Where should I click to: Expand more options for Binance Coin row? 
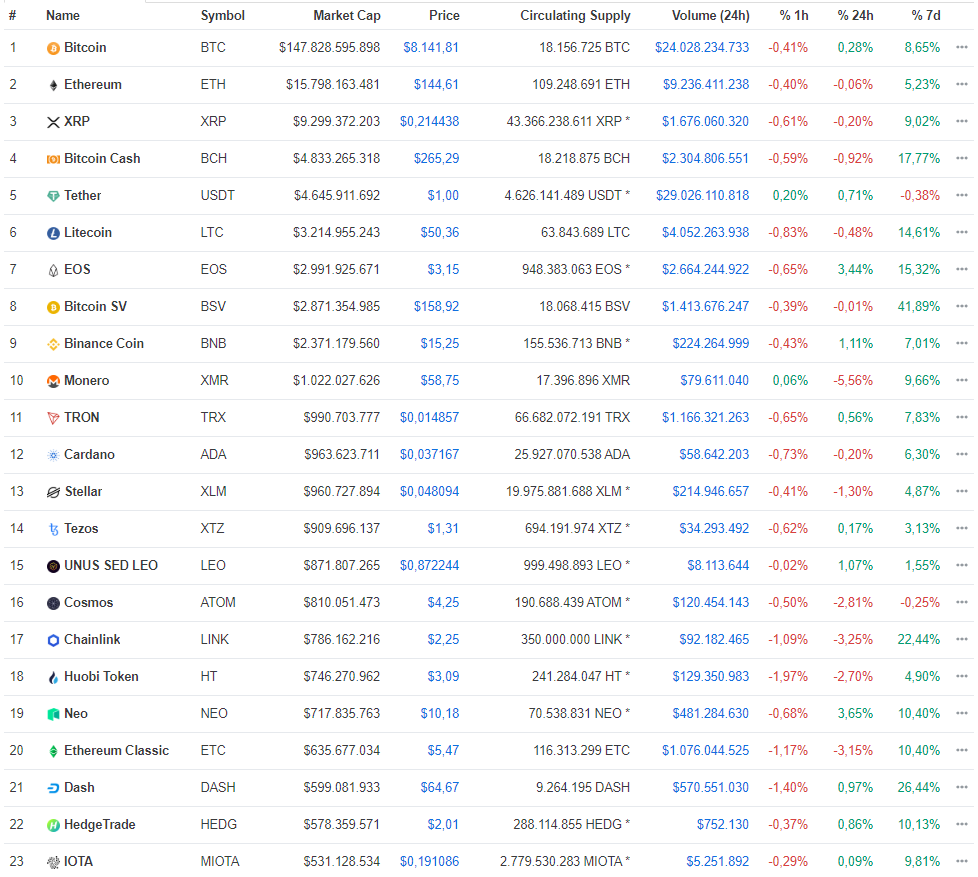click(961, 344)
